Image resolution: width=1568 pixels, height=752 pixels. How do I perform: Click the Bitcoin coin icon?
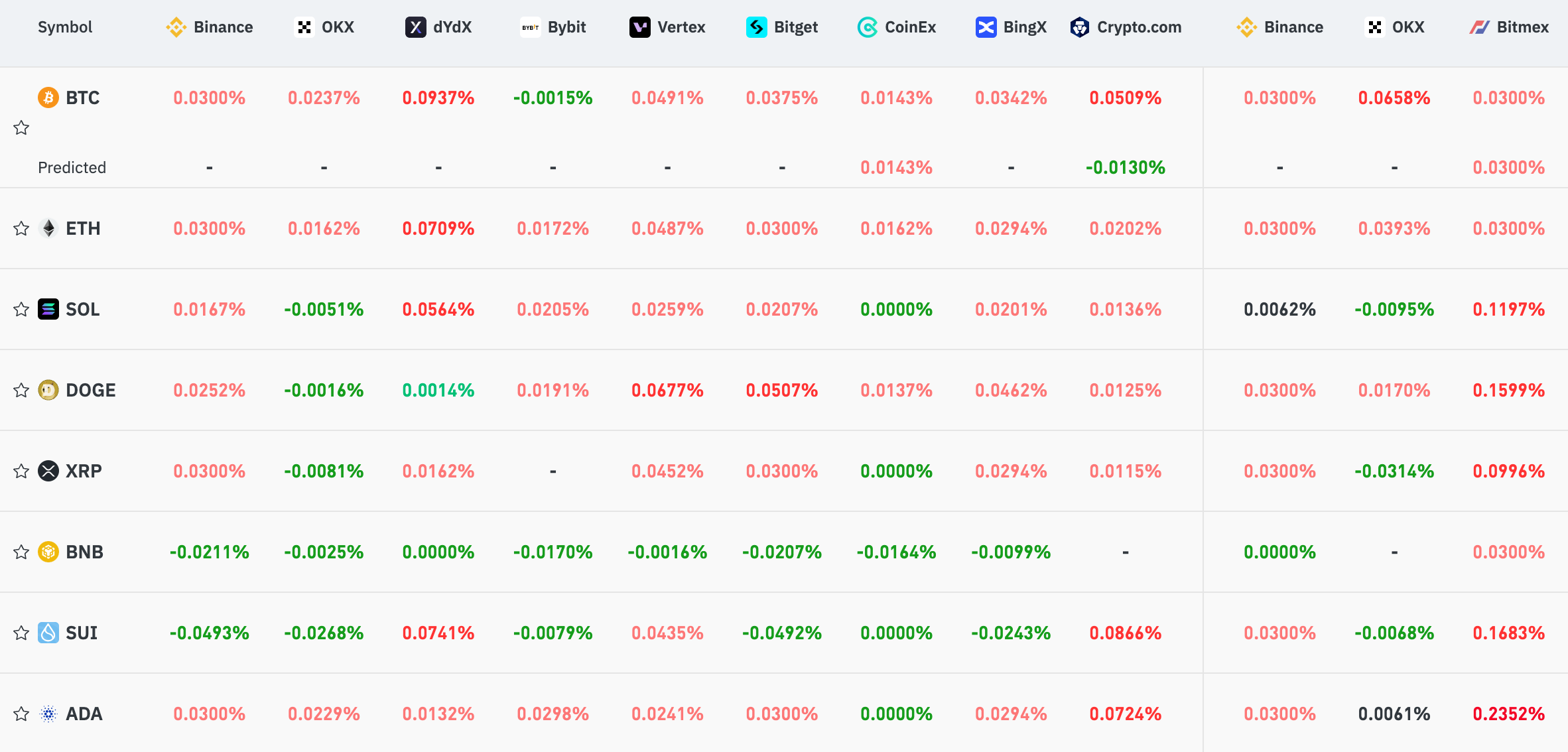[48, 98]
